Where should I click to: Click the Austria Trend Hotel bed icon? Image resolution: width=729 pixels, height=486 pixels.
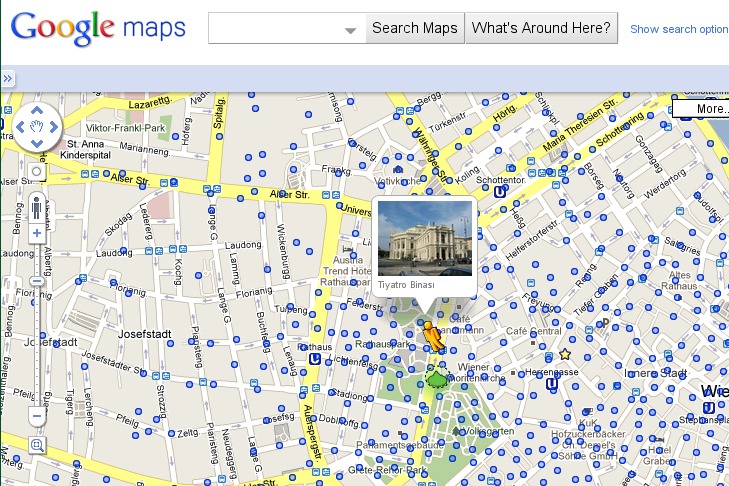point(347,248)
